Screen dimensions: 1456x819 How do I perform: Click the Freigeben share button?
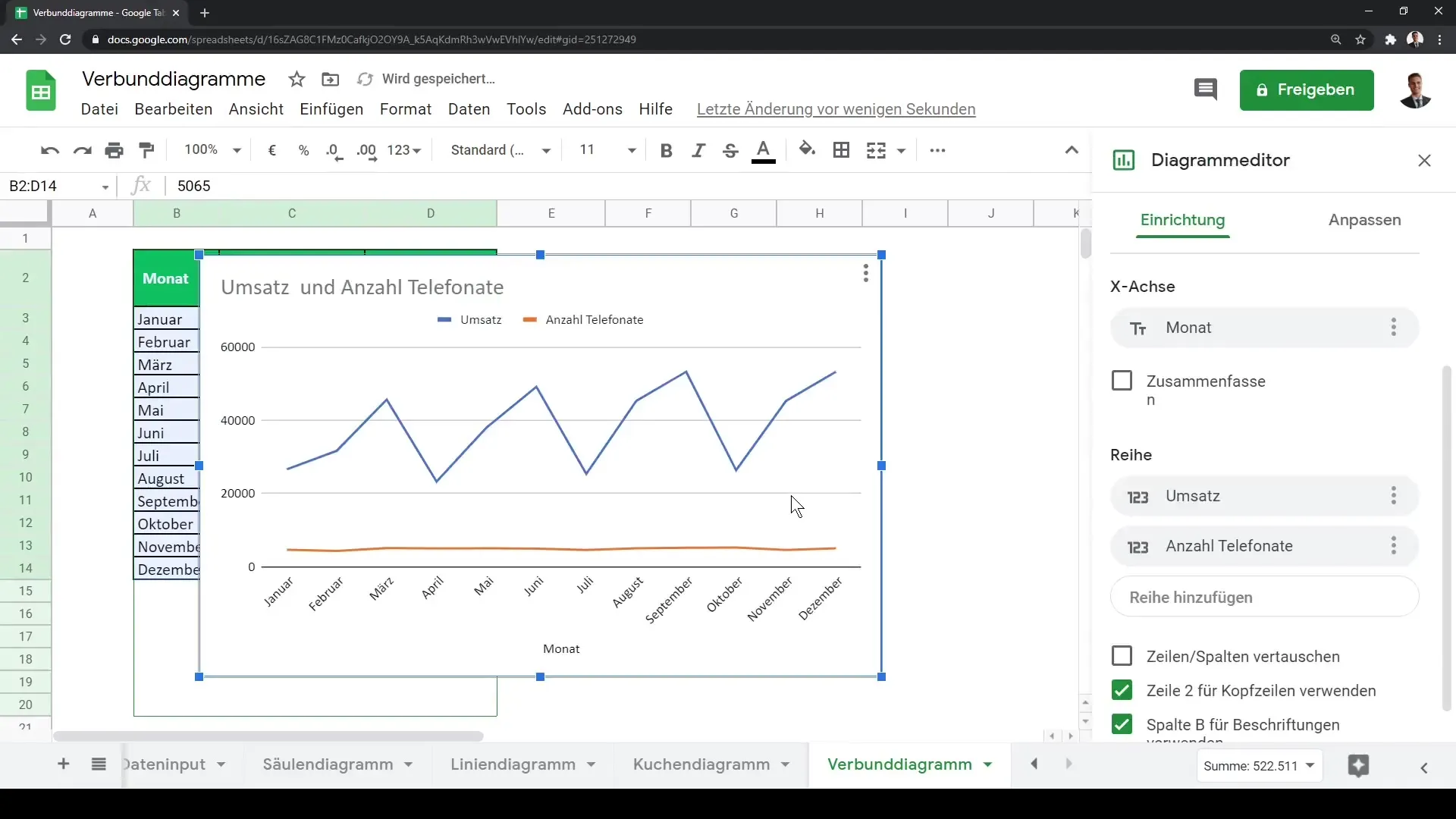(x=1307, y=89)
